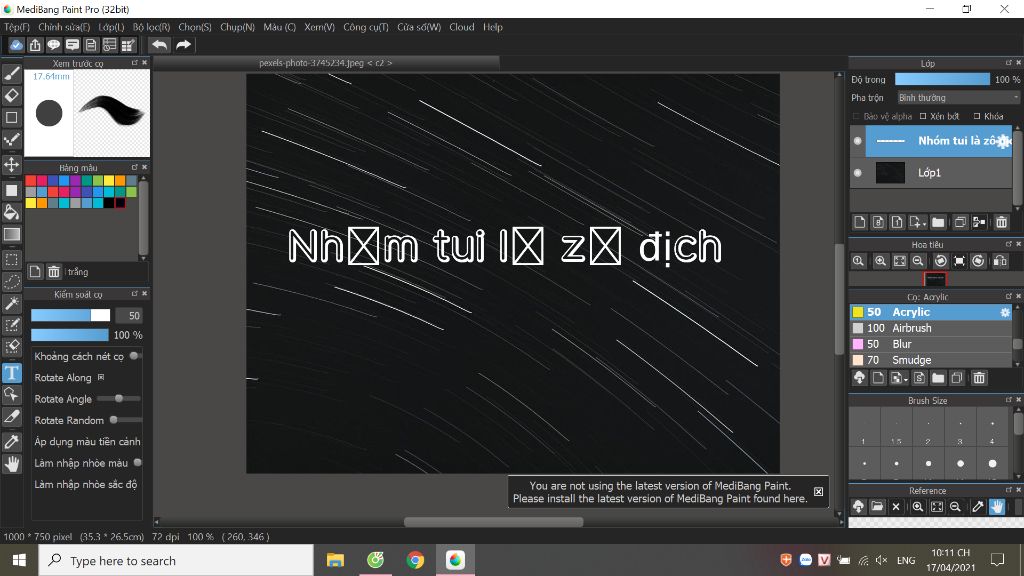Toggle the Bảo vệ alpha checkbox
Screen dimensions: 1024x576
(856, 116)
